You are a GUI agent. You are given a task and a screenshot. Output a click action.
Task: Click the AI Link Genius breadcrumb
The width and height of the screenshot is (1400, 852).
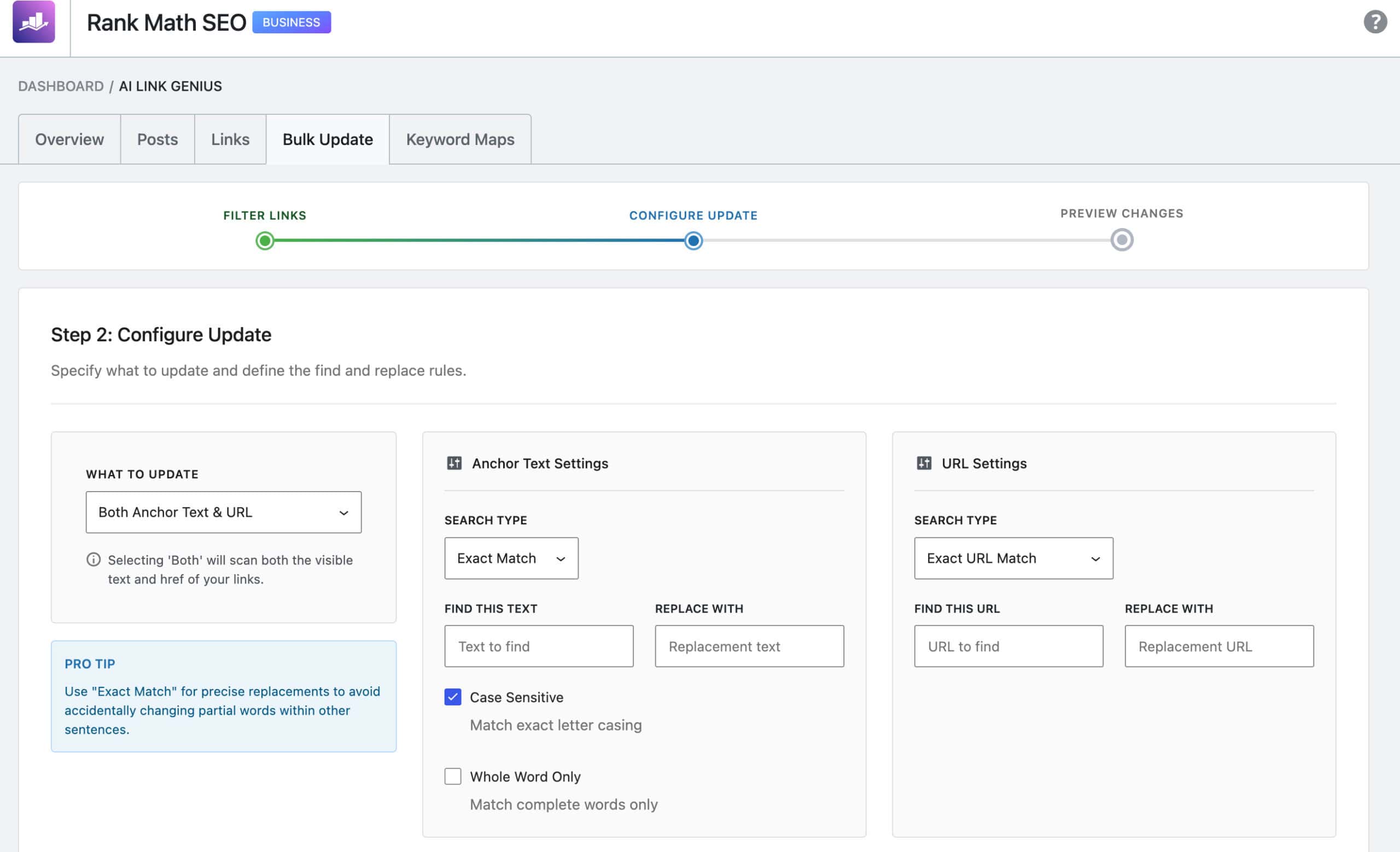click(x=171, y=86)
